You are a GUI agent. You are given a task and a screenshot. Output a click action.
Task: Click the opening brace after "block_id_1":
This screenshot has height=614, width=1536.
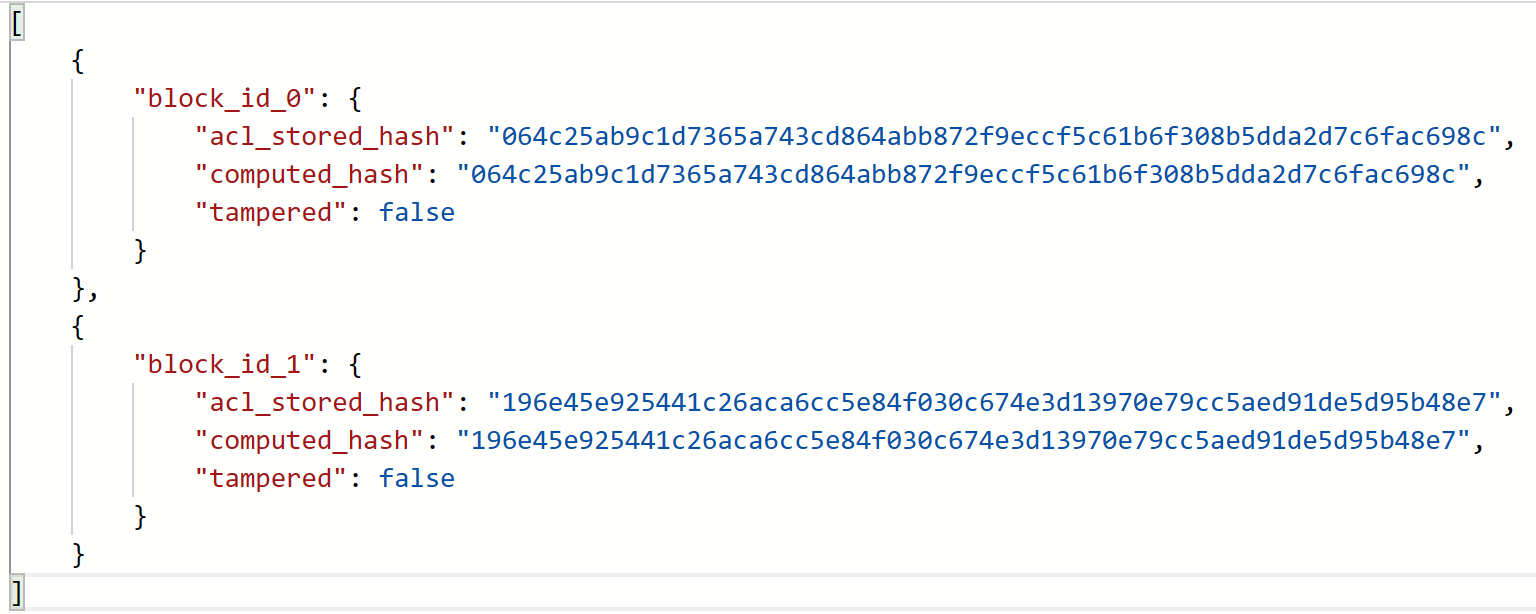point(355,364)
